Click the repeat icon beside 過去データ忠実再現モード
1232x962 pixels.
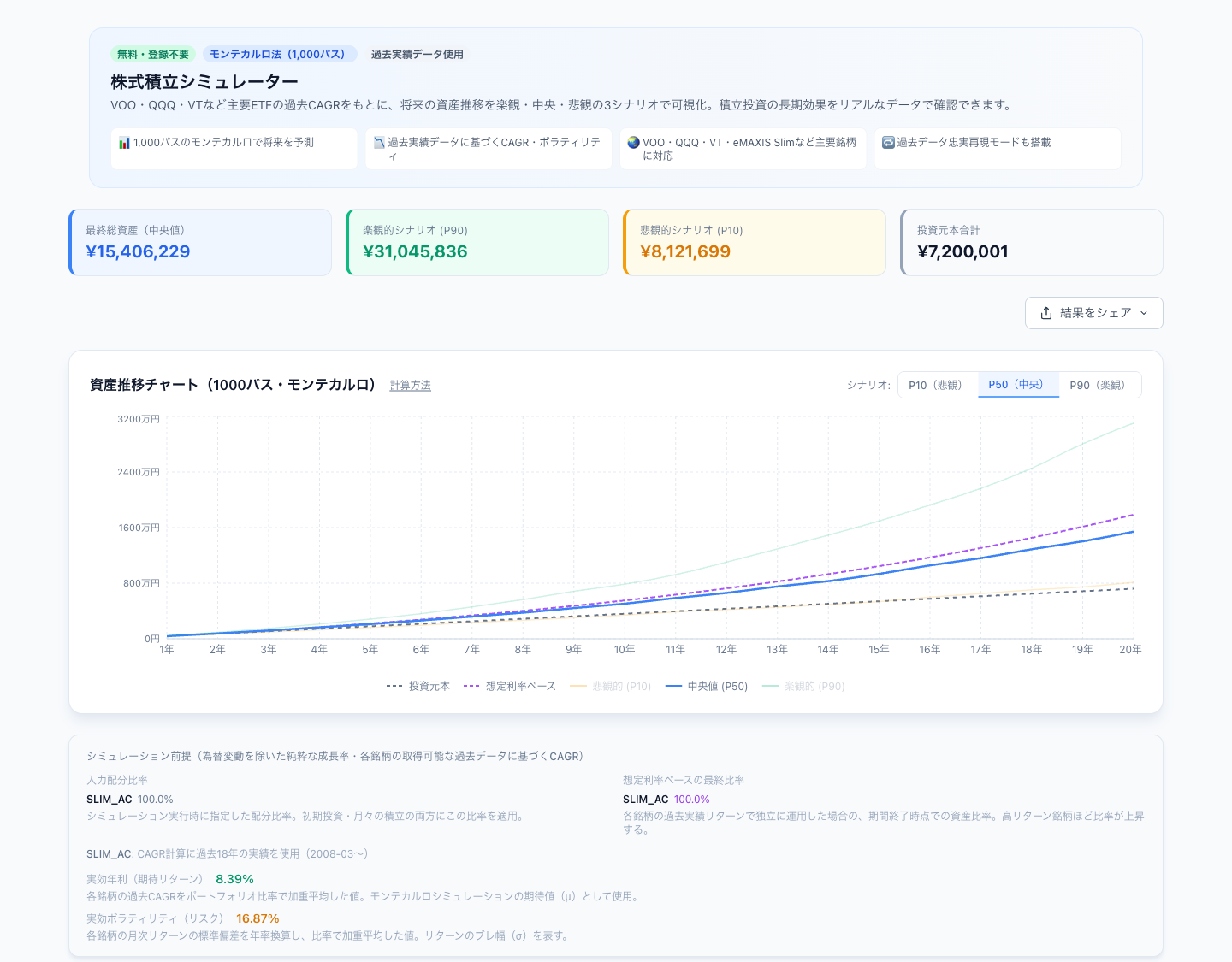(888, 143)
